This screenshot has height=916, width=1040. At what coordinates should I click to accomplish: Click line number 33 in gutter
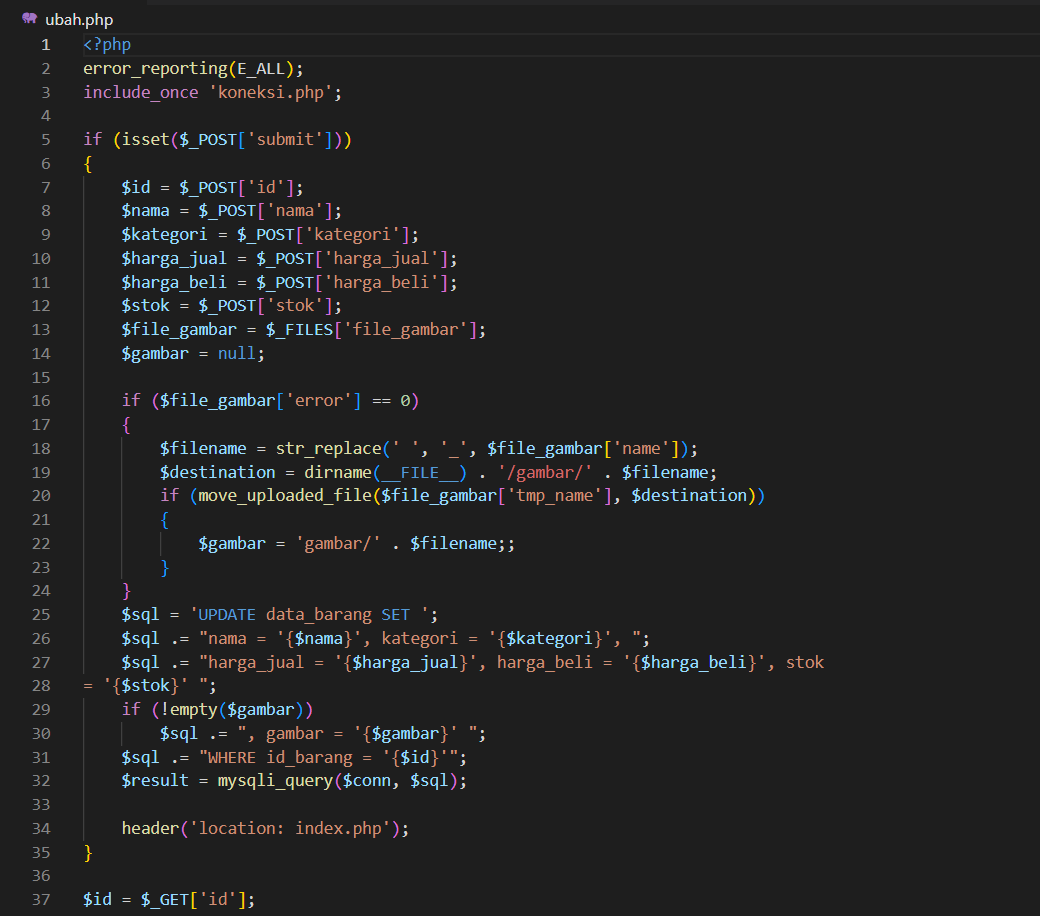click(41, 805)
